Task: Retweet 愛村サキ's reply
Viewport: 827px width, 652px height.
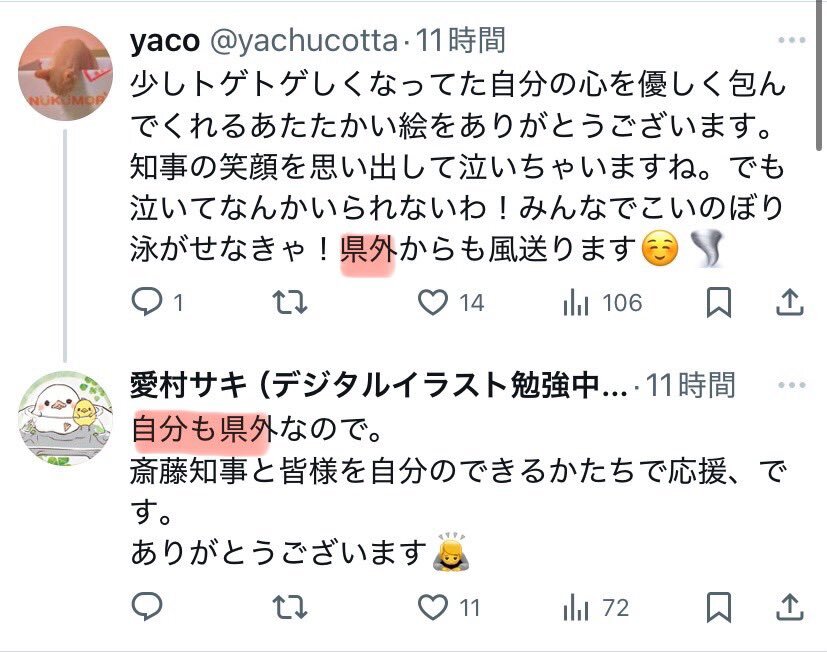Action: (290, 607)
